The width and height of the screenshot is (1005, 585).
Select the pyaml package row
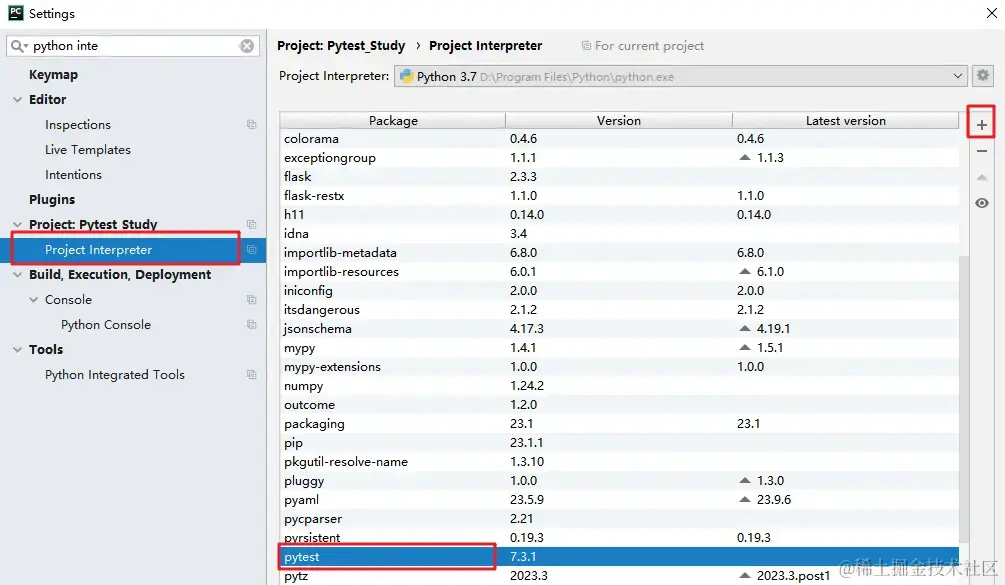(619, 500)
